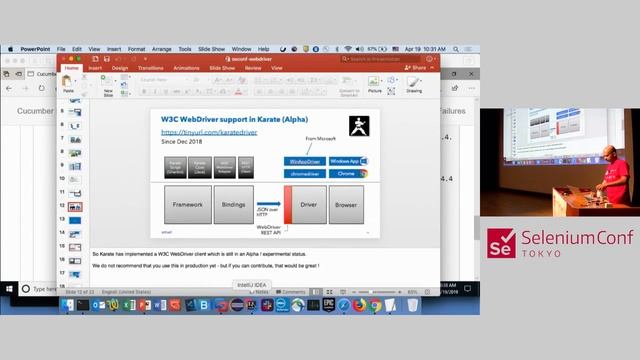
Task: Open the Animations ribbon tab
Action: (x=186, y=68)
